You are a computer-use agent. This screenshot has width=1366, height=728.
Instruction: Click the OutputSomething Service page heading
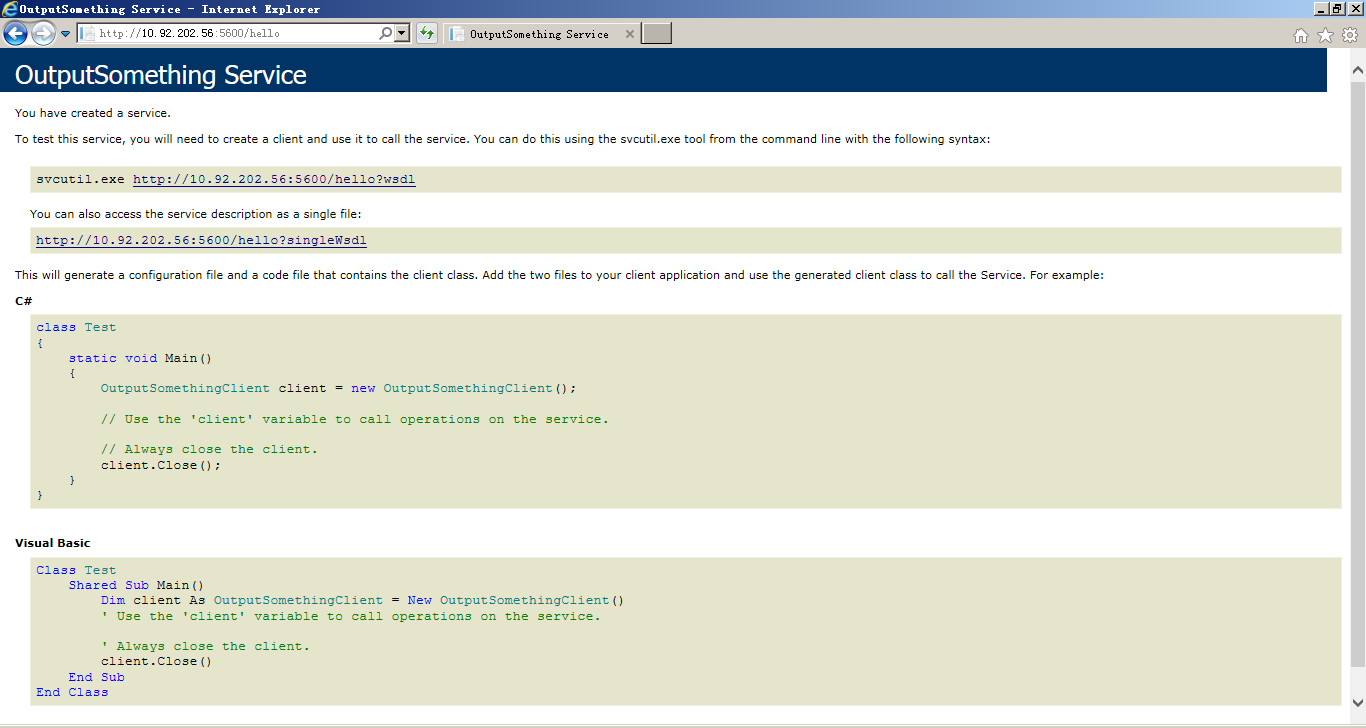click(161, 75)
